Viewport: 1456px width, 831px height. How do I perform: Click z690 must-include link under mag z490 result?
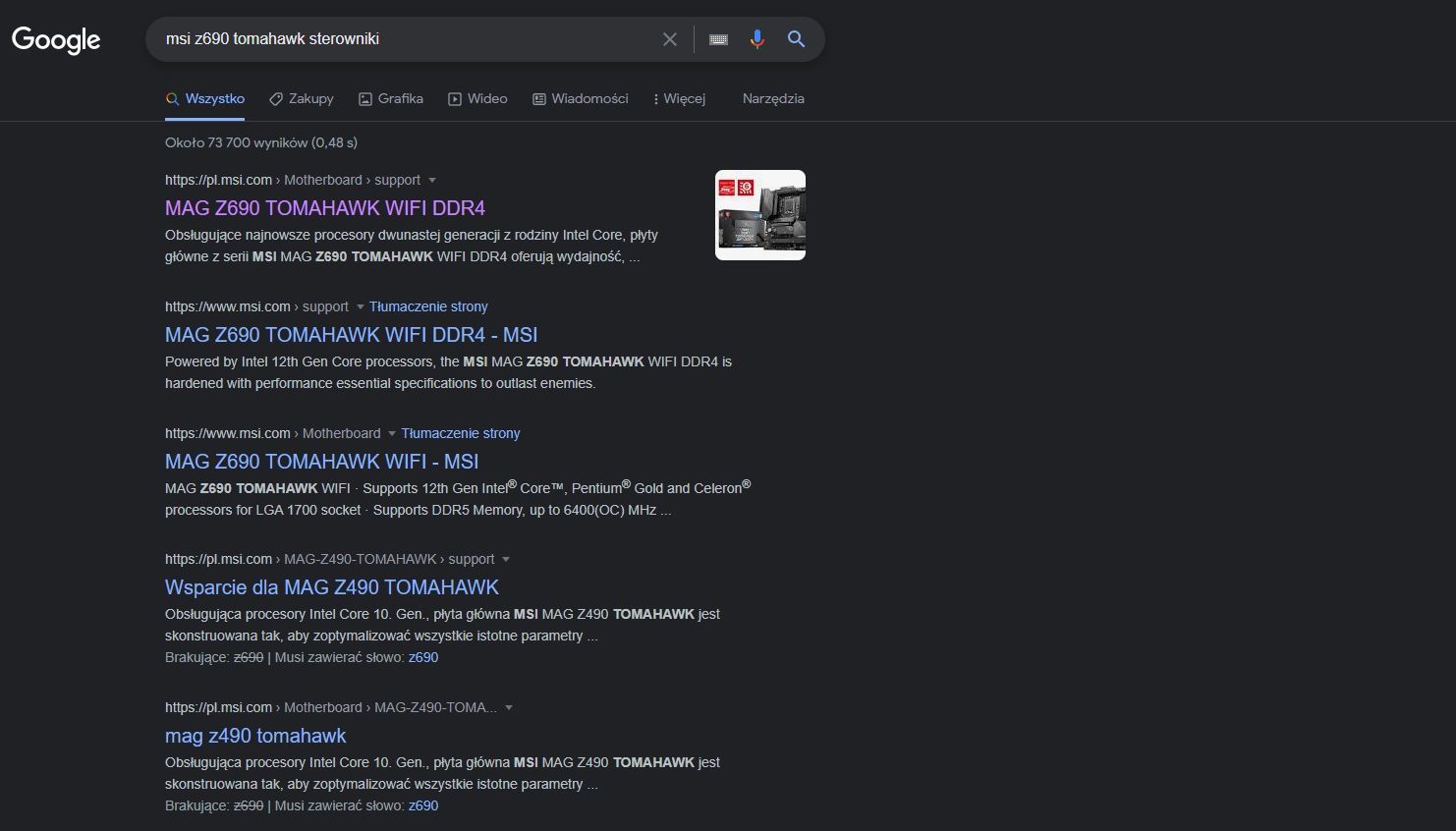(423, 805)
